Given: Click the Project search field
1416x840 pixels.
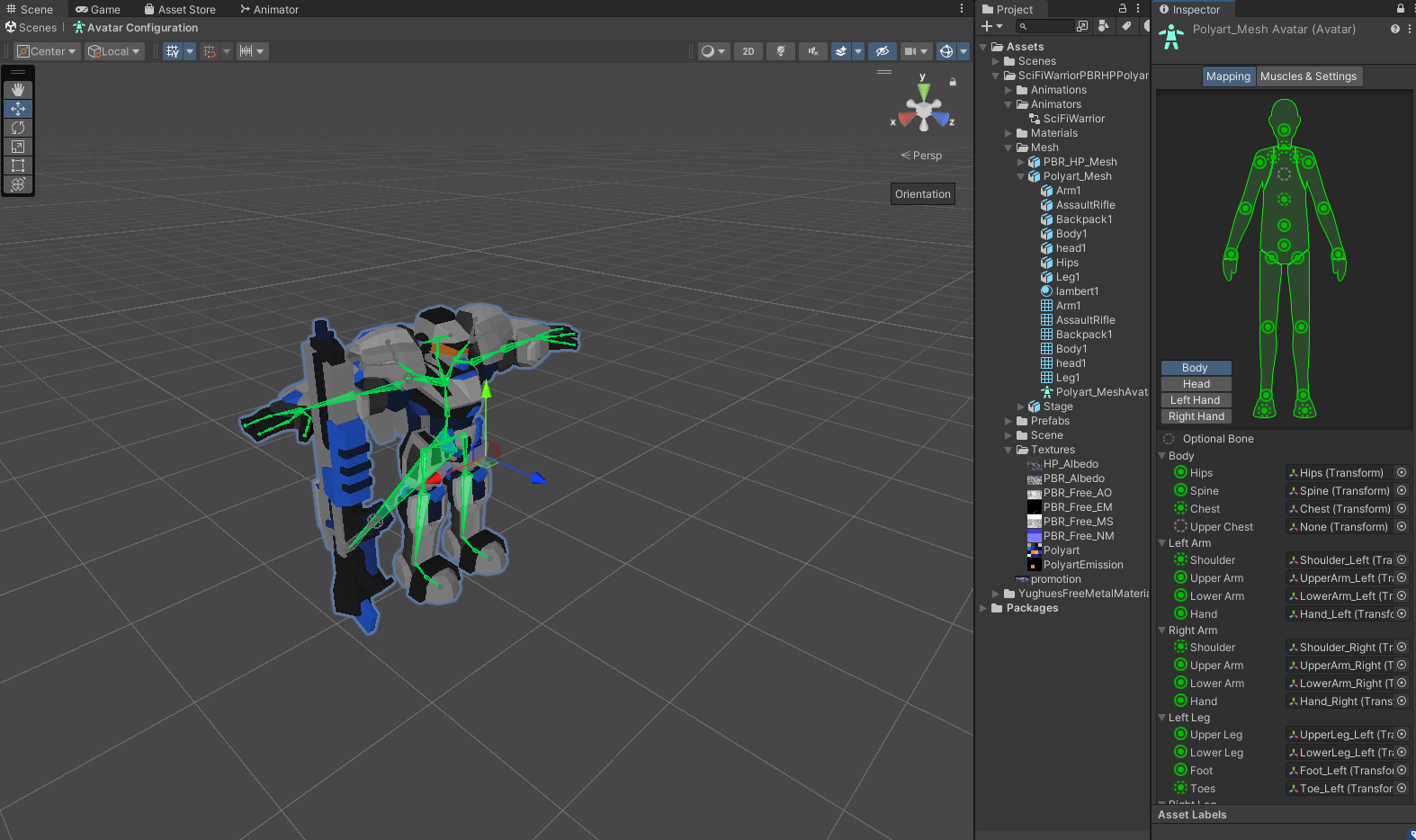Looking at the screenshot, I should (1045, 26).
